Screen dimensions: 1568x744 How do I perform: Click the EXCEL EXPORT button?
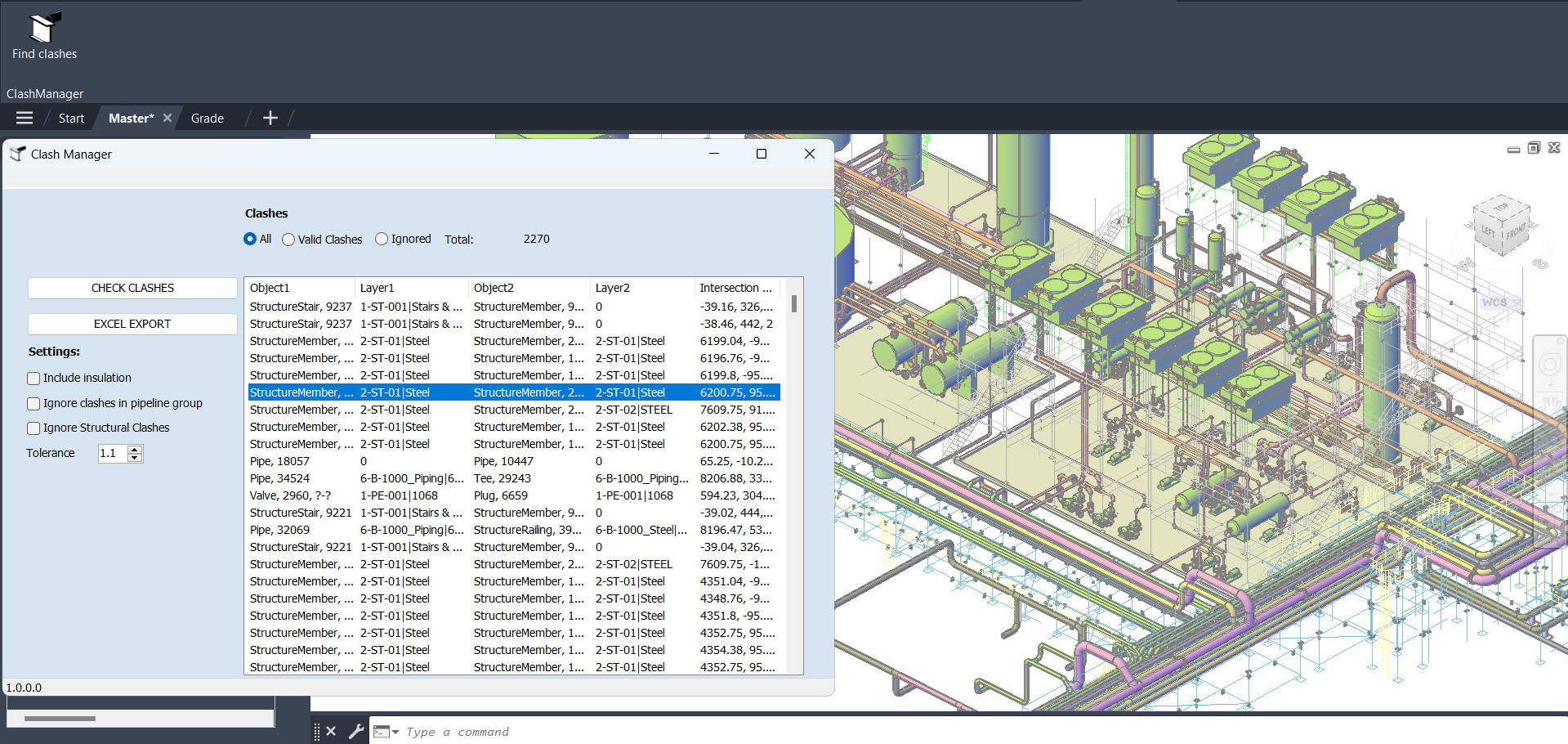pyautogui.click(x=132, y=324)
